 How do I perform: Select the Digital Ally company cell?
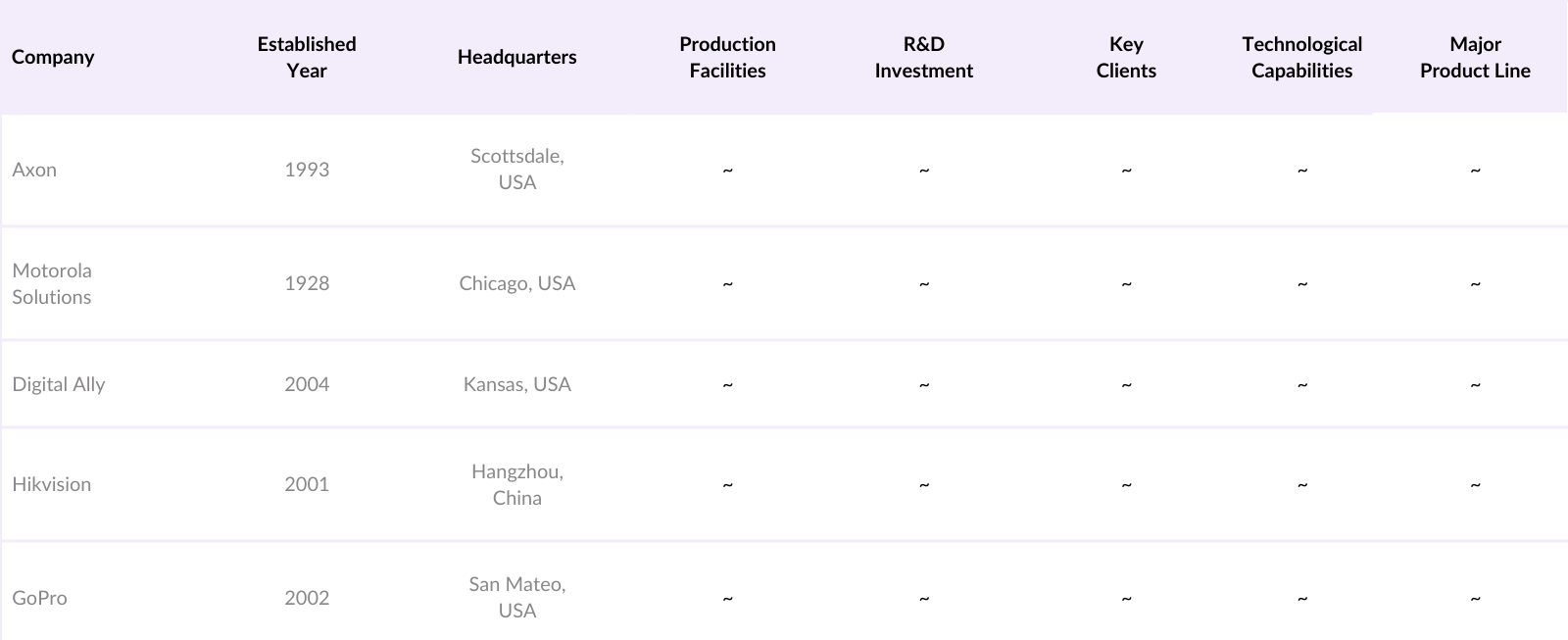(59, 384)
